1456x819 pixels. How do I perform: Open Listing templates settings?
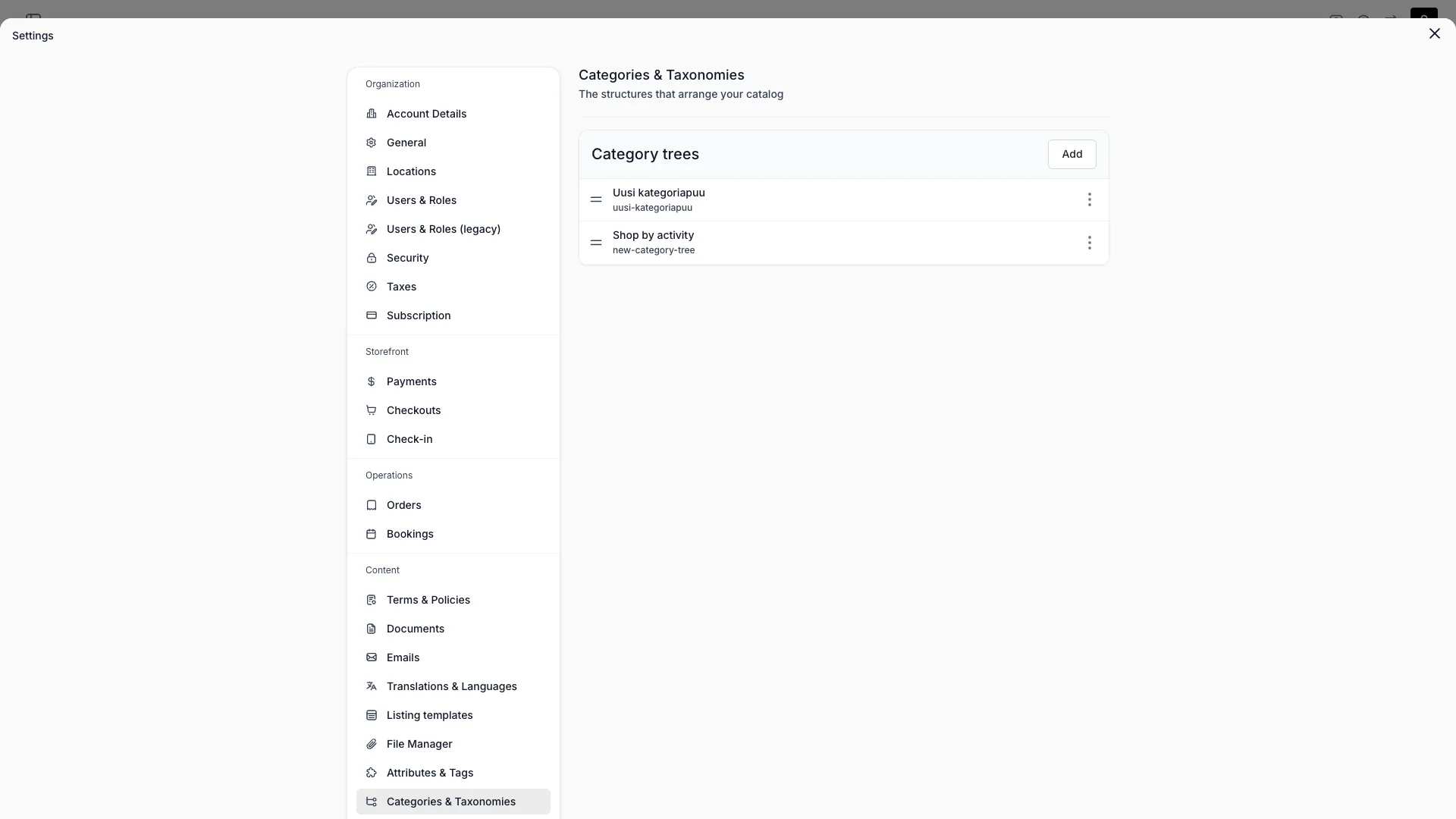click(x=453, y=715)
